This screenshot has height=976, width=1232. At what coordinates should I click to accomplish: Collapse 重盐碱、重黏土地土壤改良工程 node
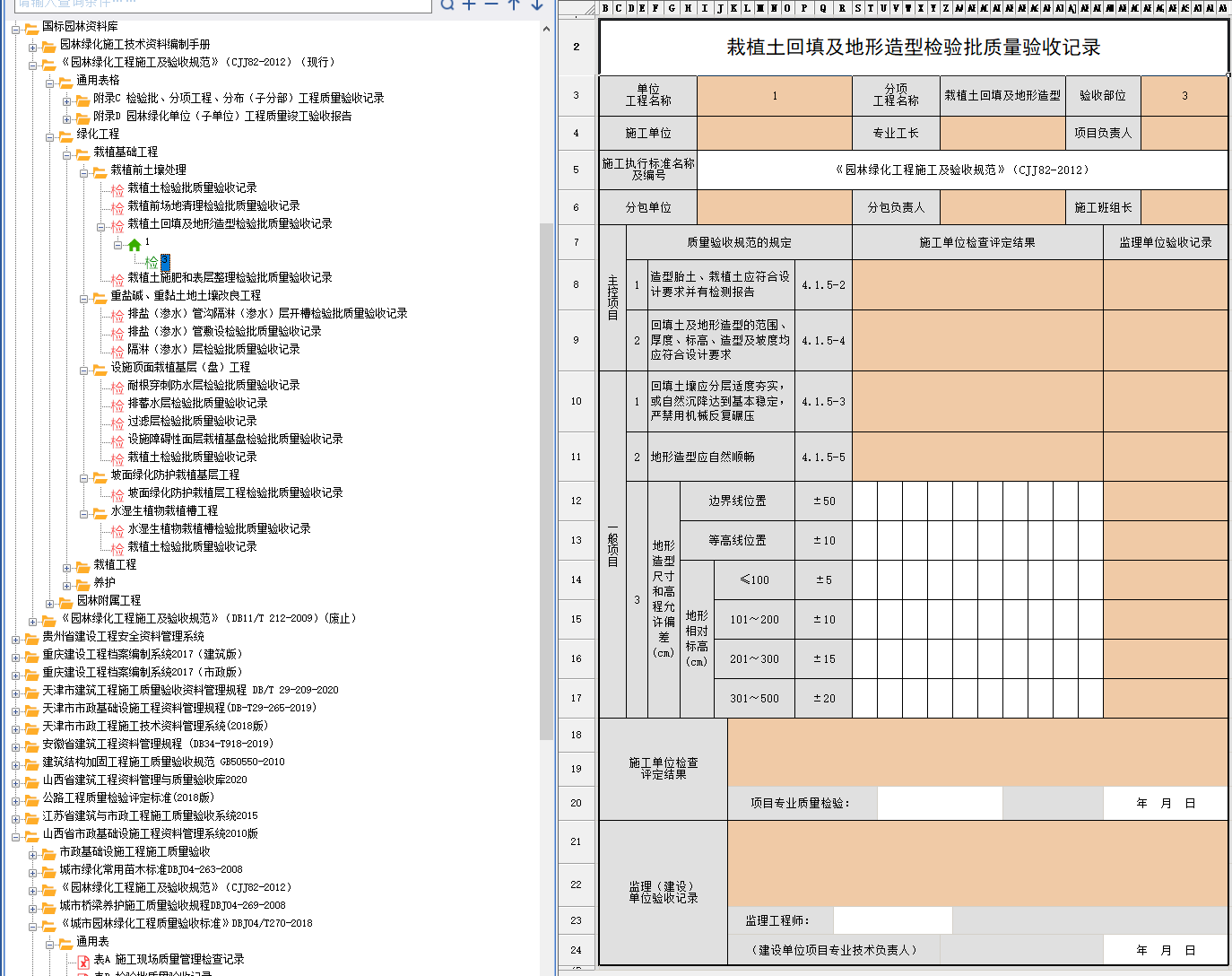84,298
